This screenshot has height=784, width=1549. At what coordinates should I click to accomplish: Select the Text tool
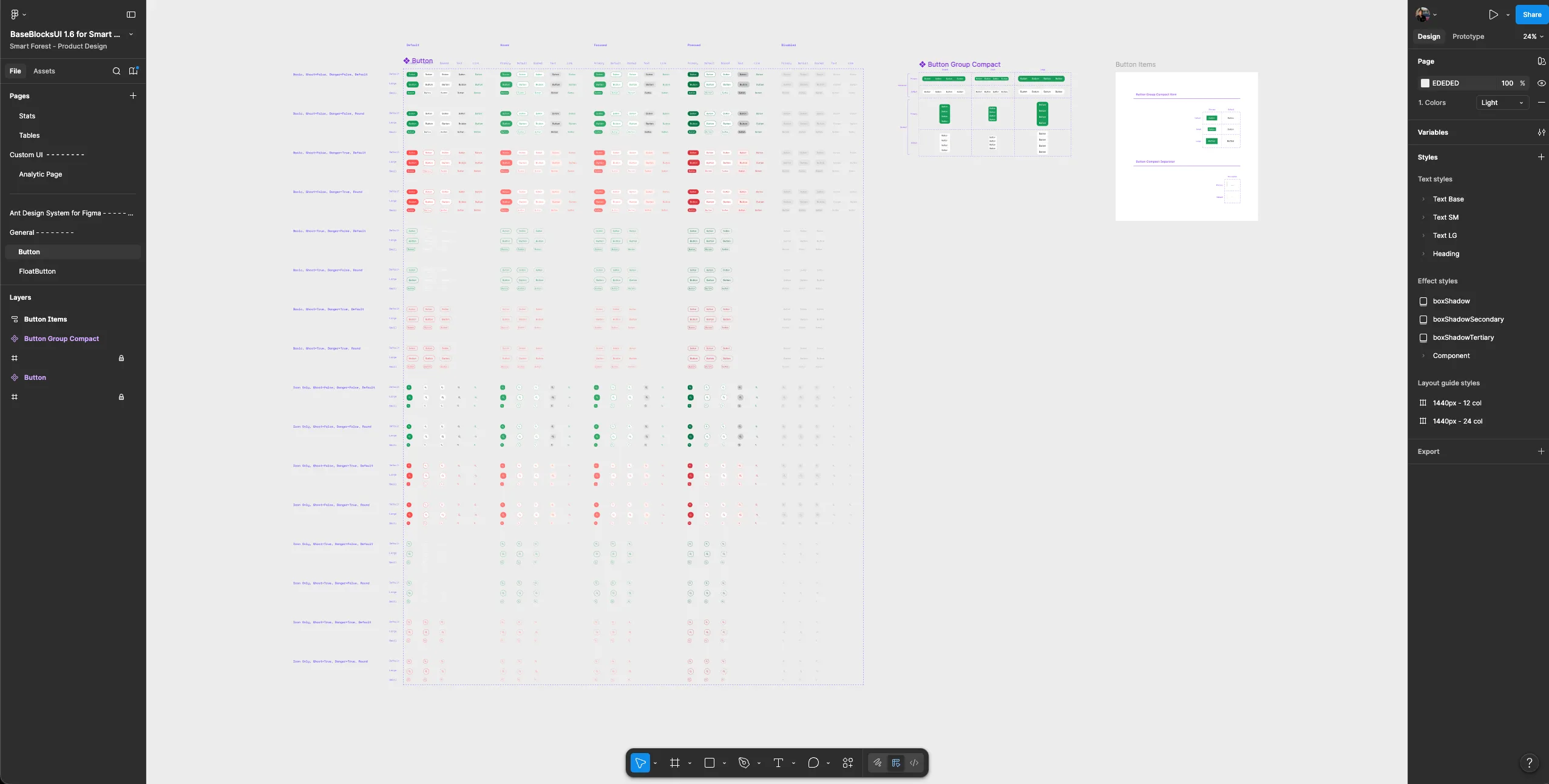(778, 763)
